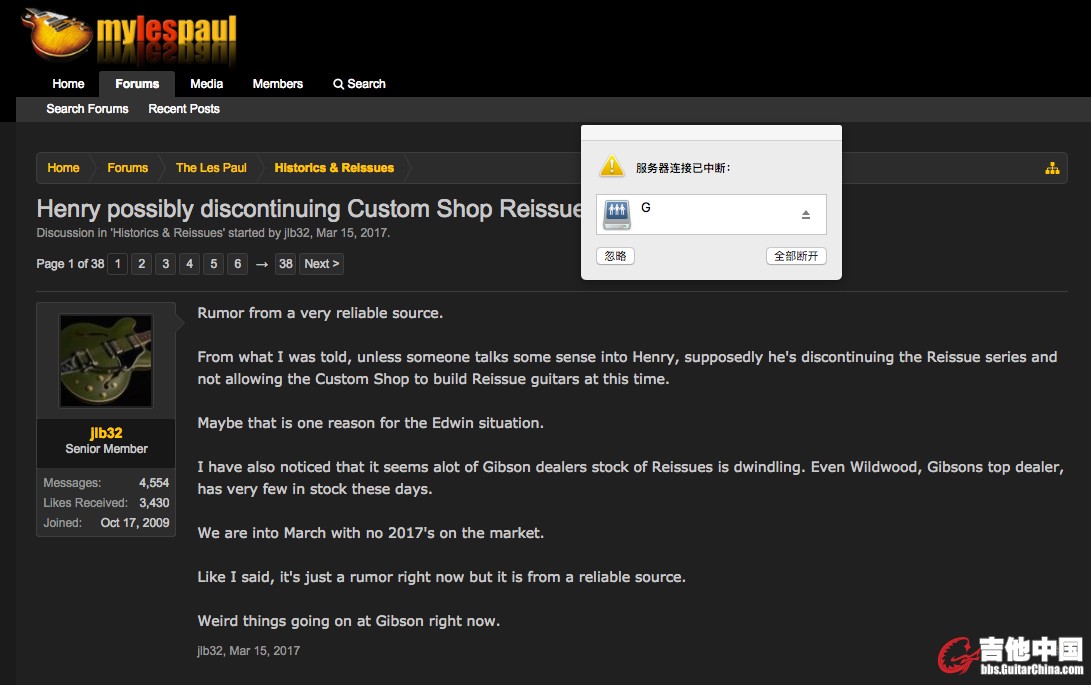The height and width of the screenshot is (685, 1091).
Task: Go to page 3 of thread
Action: pos(166,264)
